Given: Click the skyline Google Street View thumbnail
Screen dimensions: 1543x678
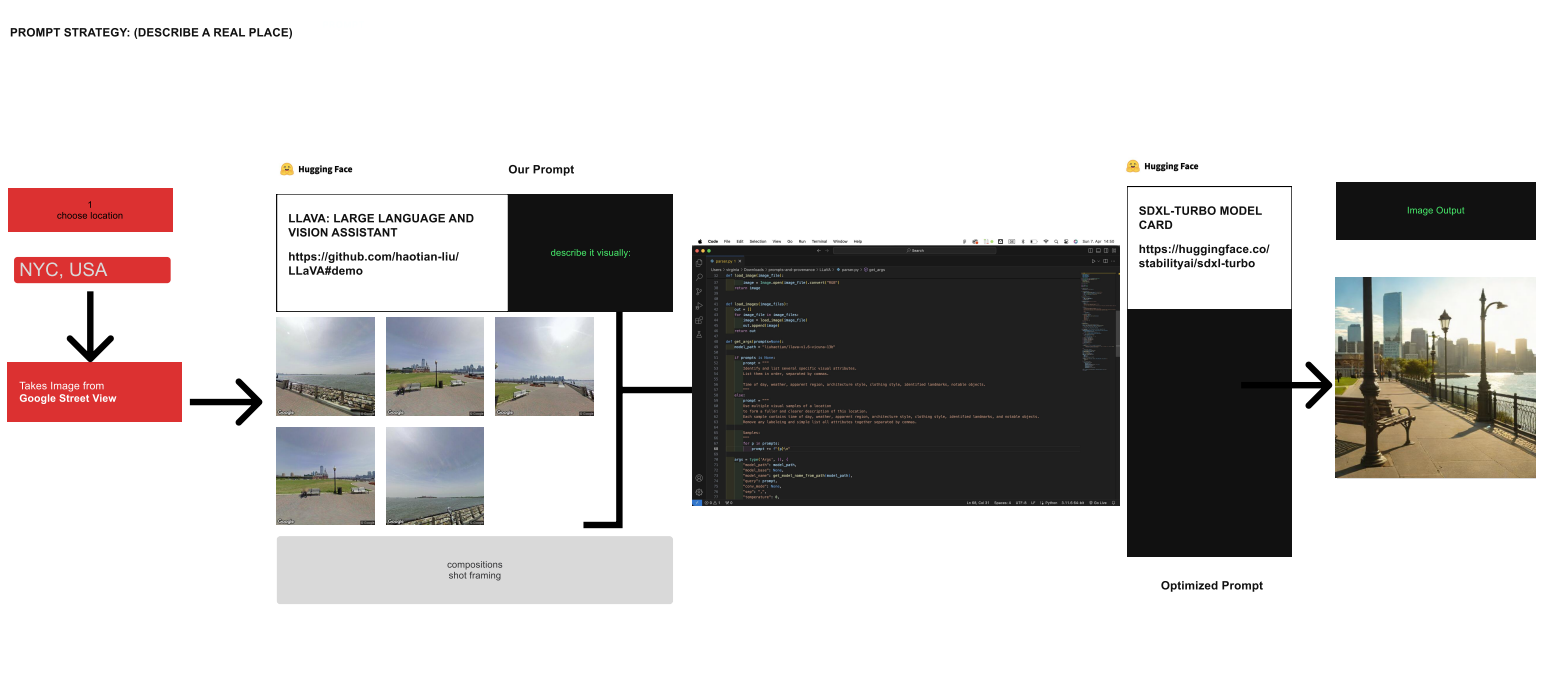Looking at the screenshot, I should pos(434,366).
